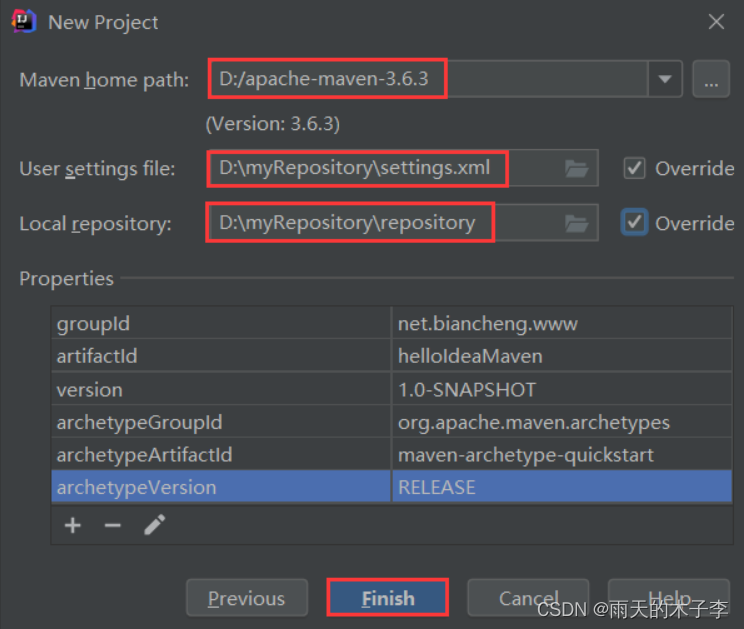Select the artifactId property name cell
Viewport: 744px width, 629px height.
[x=221, y=356]
